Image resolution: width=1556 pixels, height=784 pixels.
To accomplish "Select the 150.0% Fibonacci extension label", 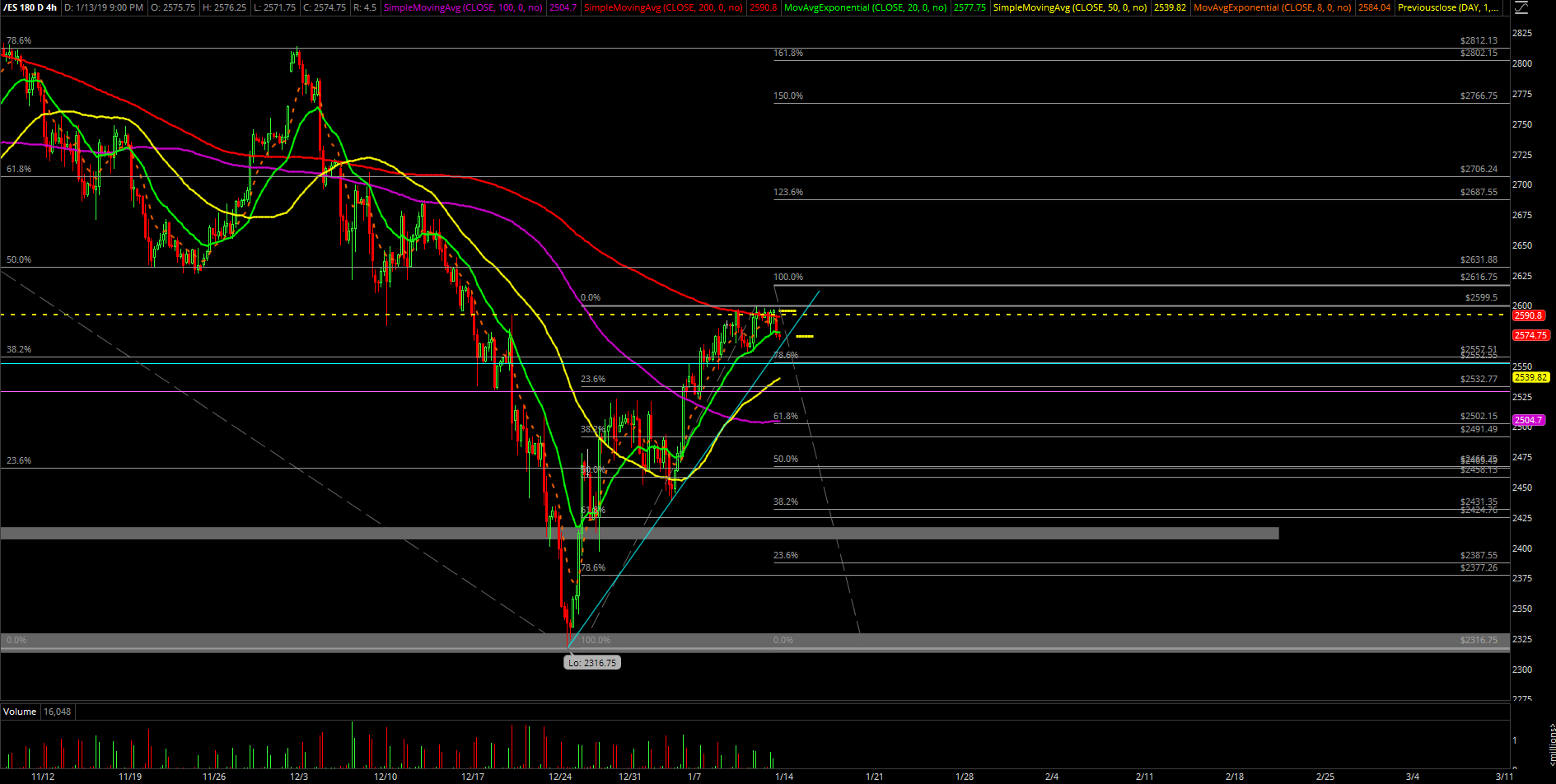I will click(x=788, y=96).
